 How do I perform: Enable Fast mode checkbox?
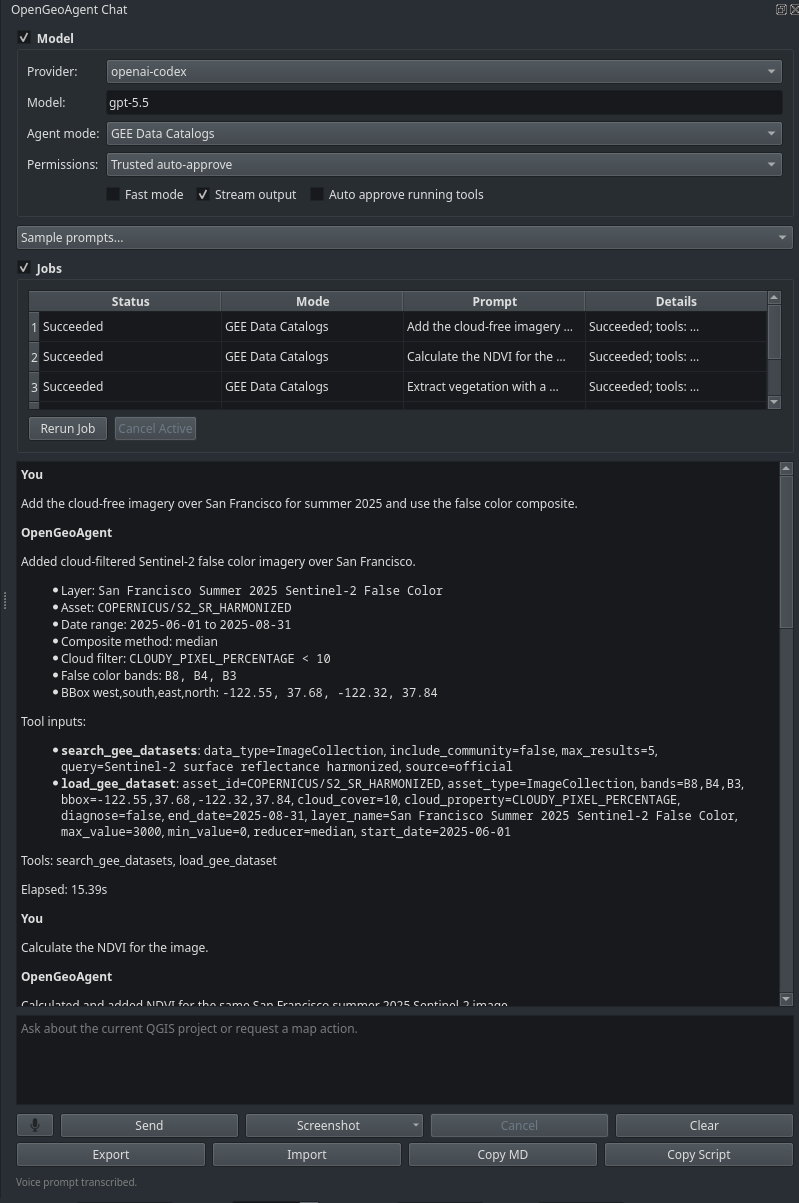click(x=113, y=194)
